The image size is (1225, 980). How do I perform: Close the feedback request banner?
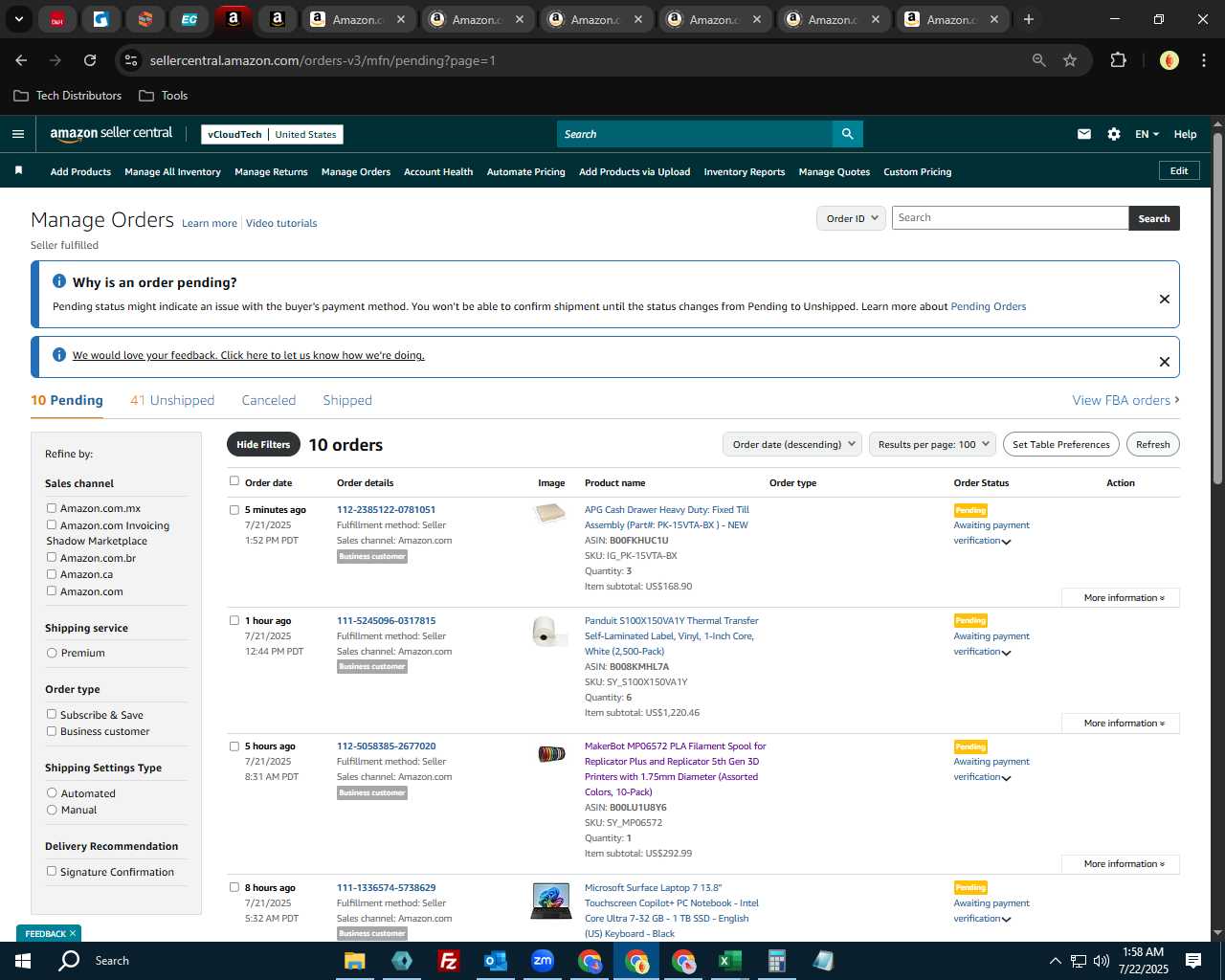(x=1165, y=362)
